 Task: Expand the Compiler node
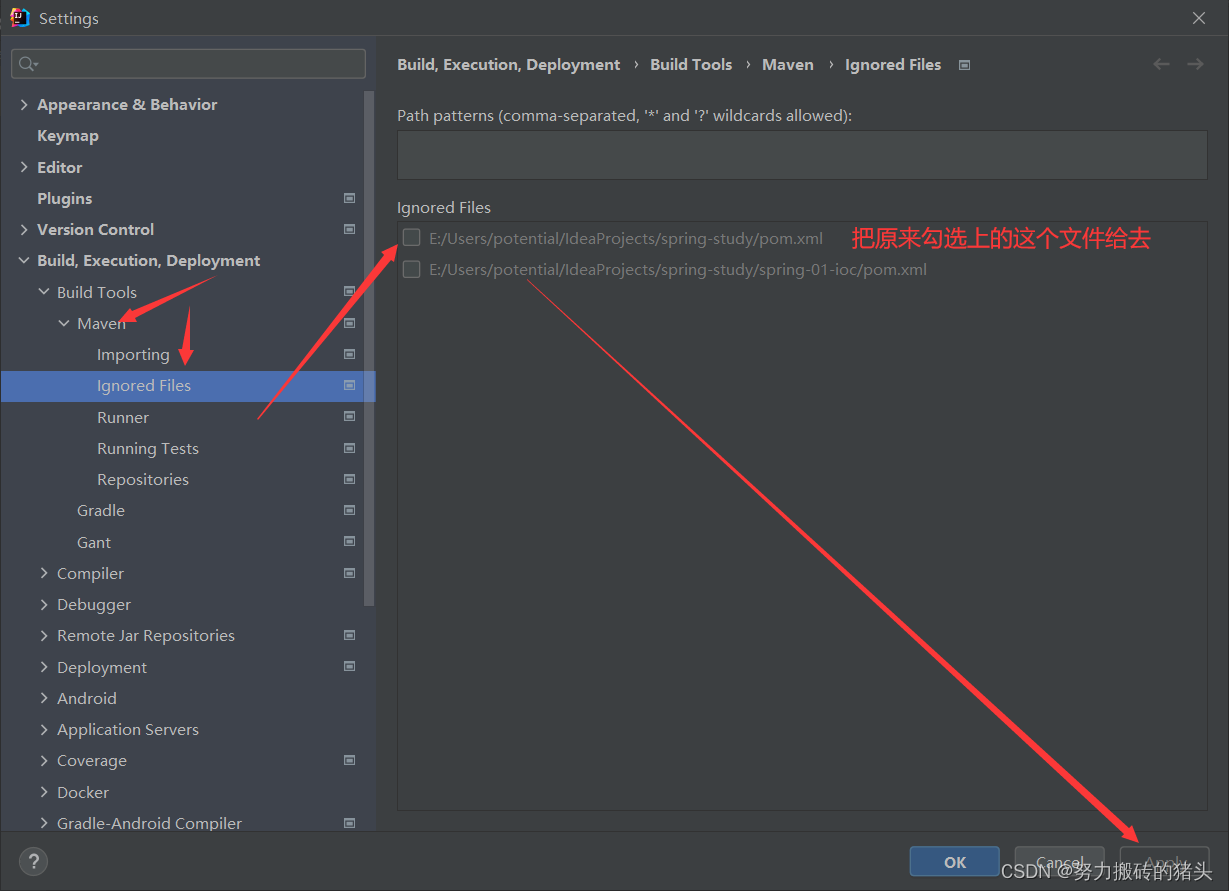click(44, 573)
